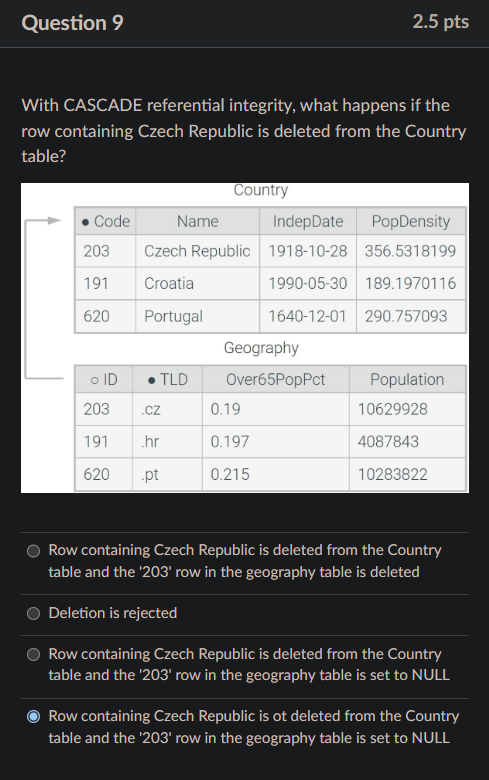This screenshot has width=489, height=780.
Task: Click the Code primary key bullet header
Action: 105,221
